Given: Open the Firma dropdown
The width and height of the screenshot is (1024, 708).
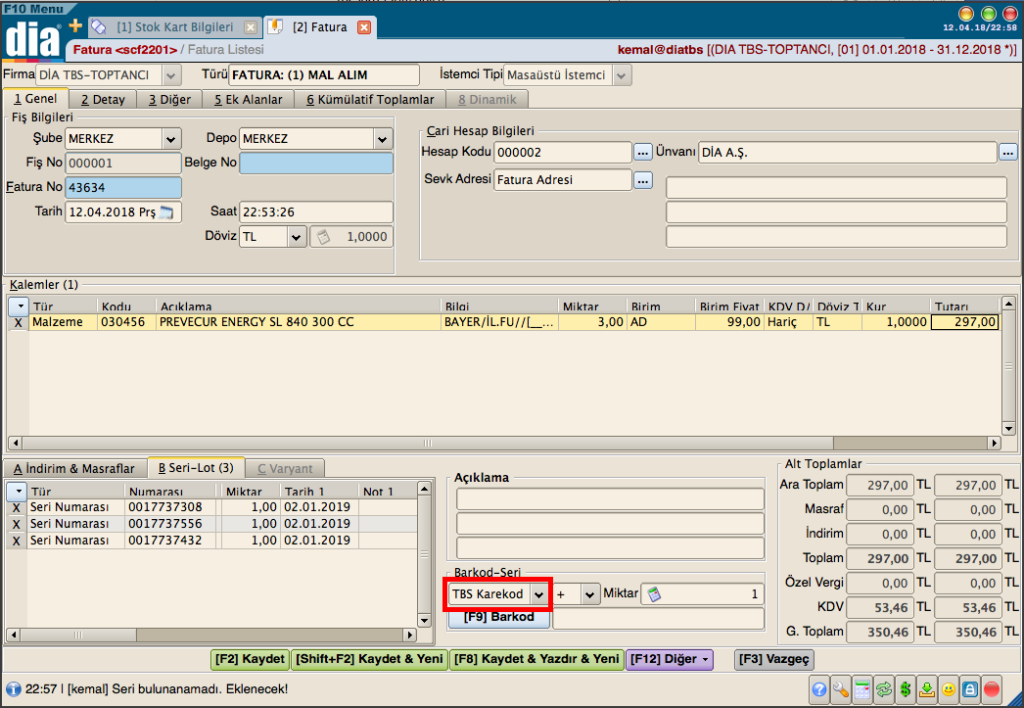Looking at the screenshot, I should 171,75.
